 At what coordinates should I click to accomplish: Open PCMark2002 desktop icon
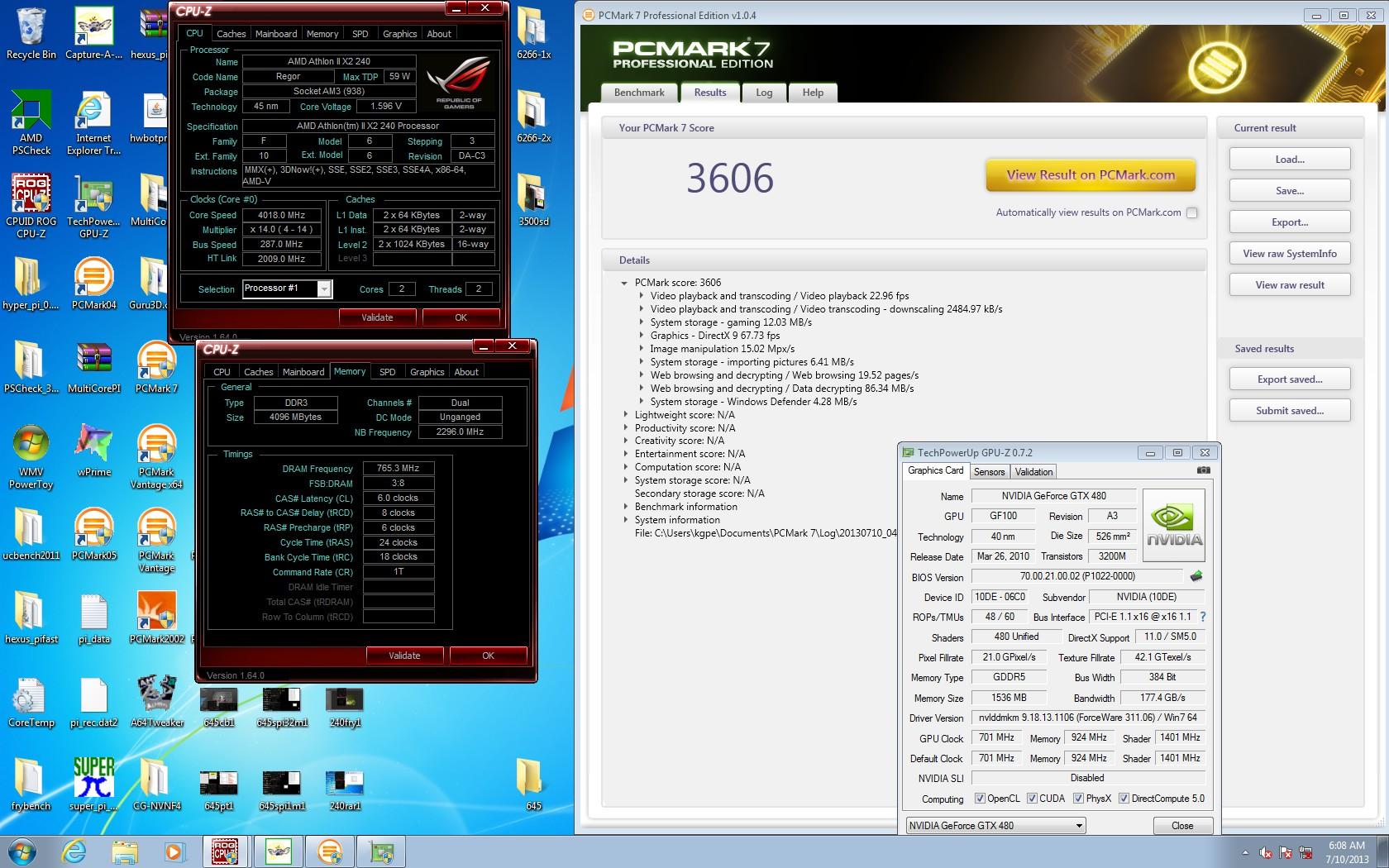click(156, 618)
